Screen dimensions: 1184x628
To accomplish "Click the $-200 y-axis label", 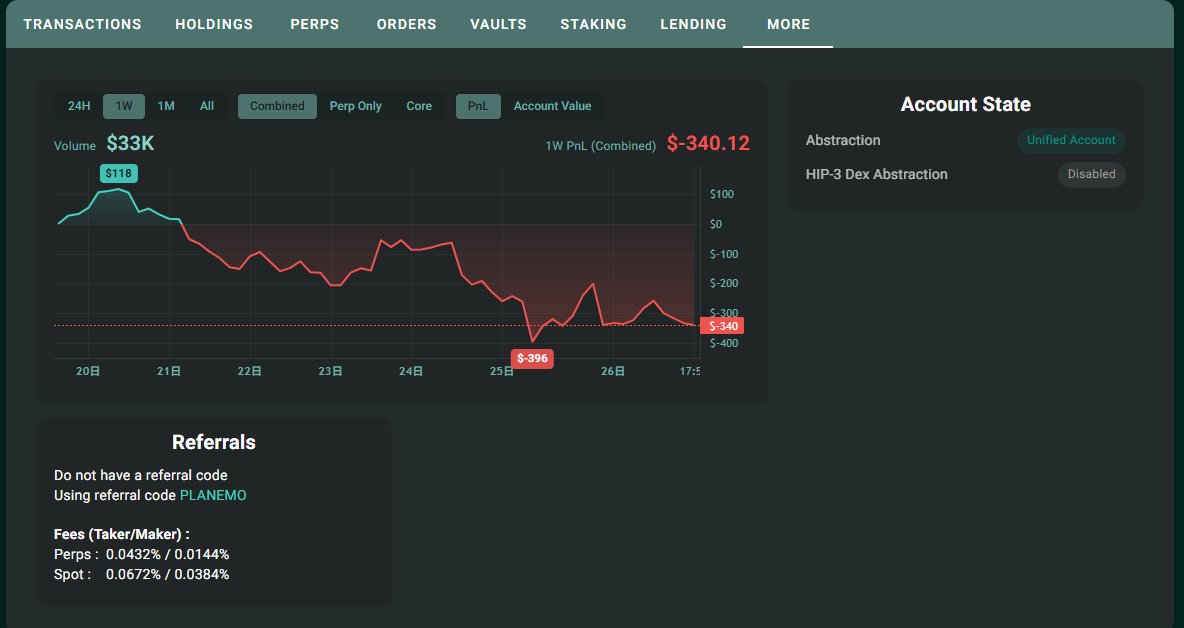I will point(724,283).
